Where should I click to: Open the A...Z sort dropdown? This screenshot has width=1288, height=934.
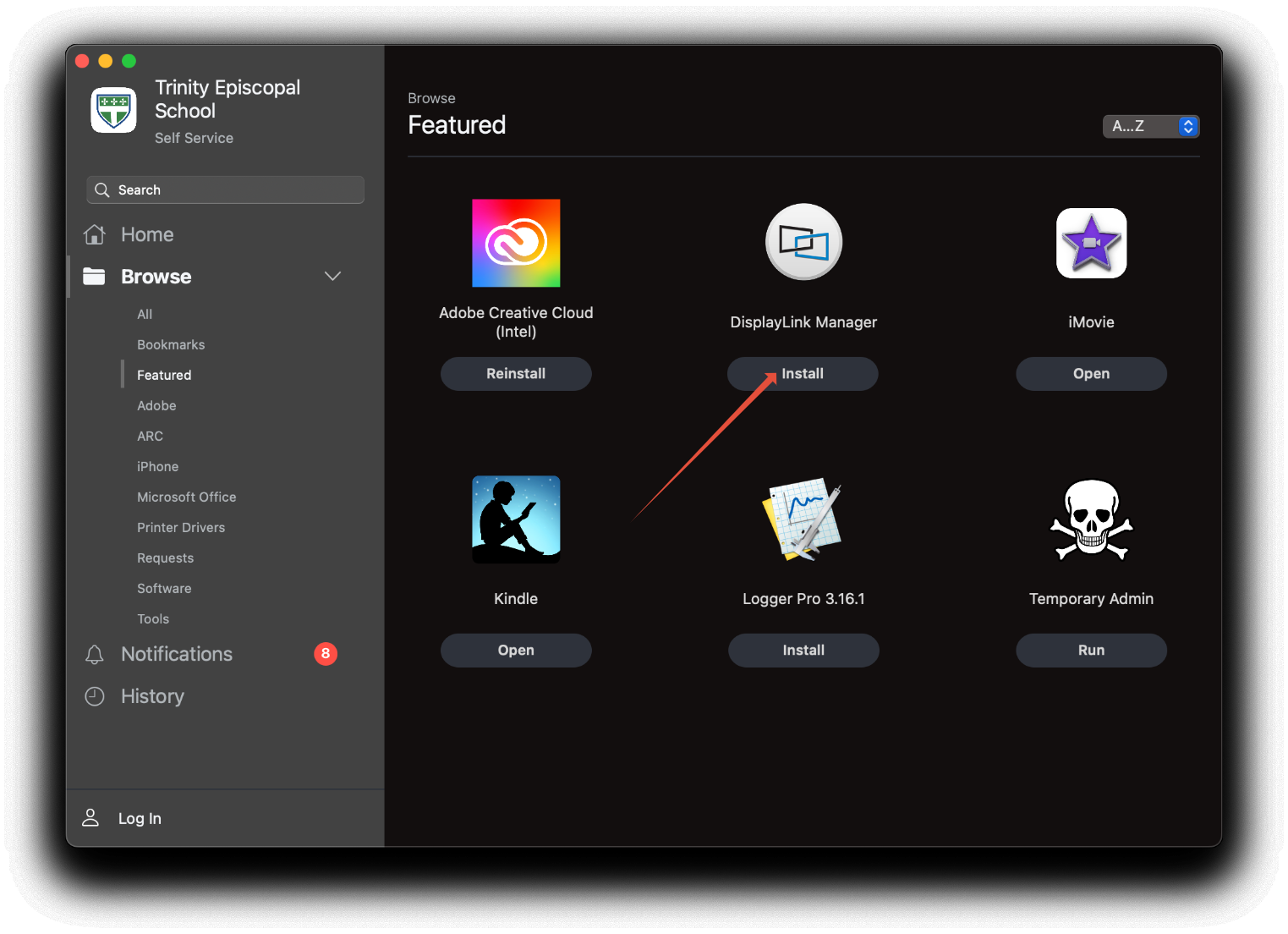pyautogui.click(x=1151, y=126)
